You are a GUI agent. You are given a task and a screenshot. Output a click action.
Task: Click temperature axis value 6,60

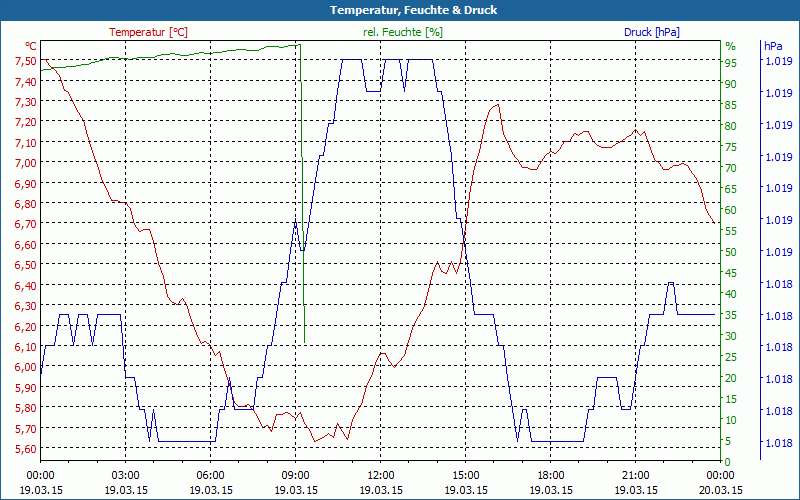coord(26,244)
